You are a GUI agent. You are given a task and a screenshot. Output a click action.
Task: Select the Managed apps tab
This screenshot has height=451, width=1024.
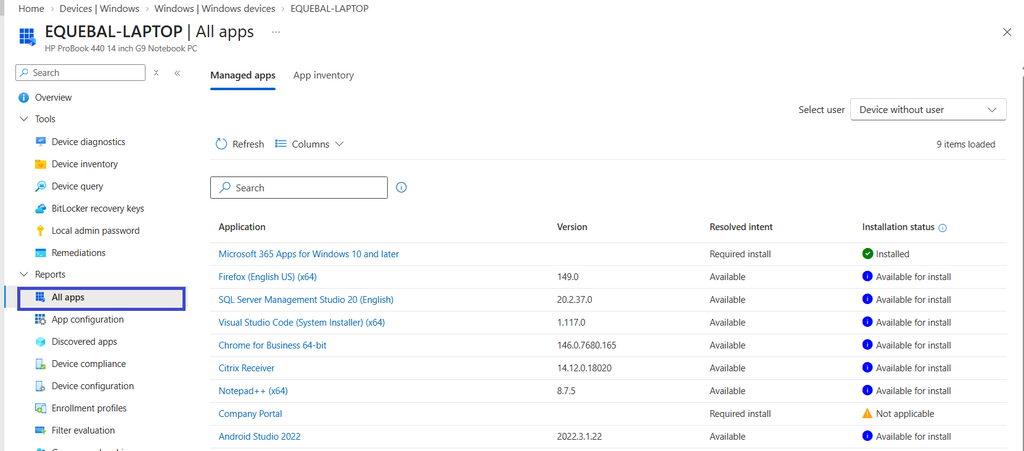[243, 75]
